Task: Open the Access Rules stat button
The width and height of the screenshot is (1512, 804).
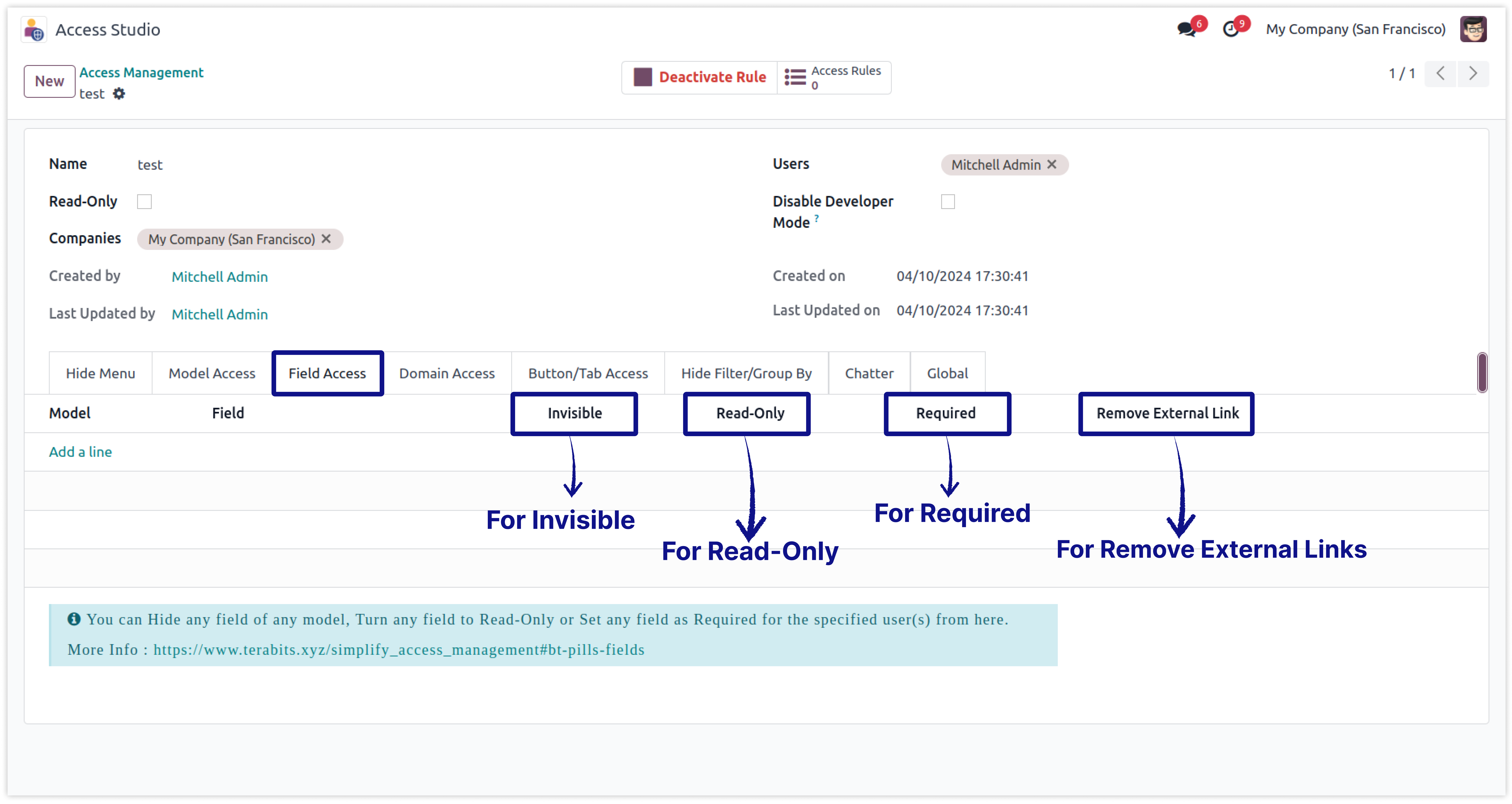Action: pyautogui.click(x=834, y=77)
